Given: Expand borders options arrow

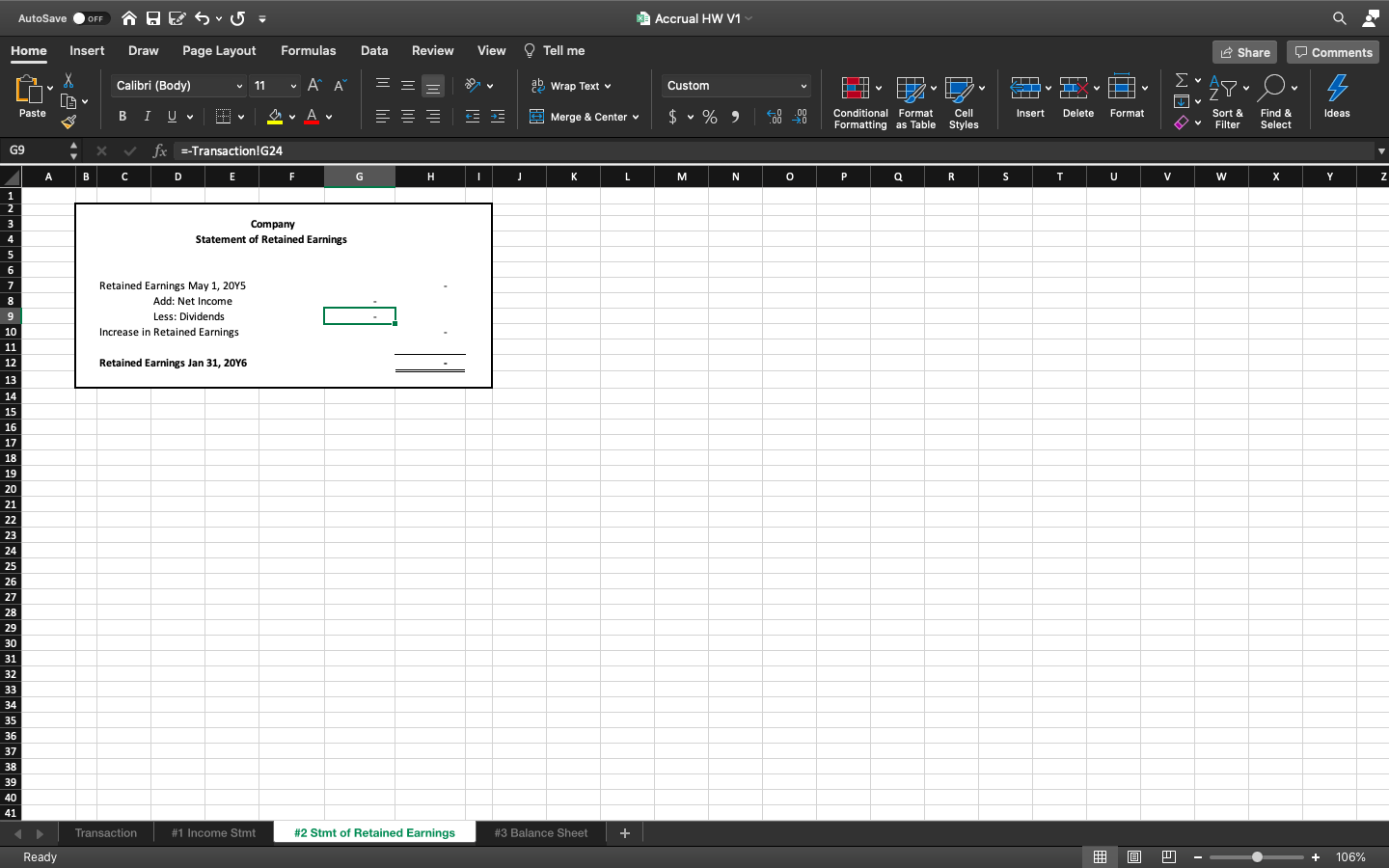Looking at the screenshot, I should [240, 117].
